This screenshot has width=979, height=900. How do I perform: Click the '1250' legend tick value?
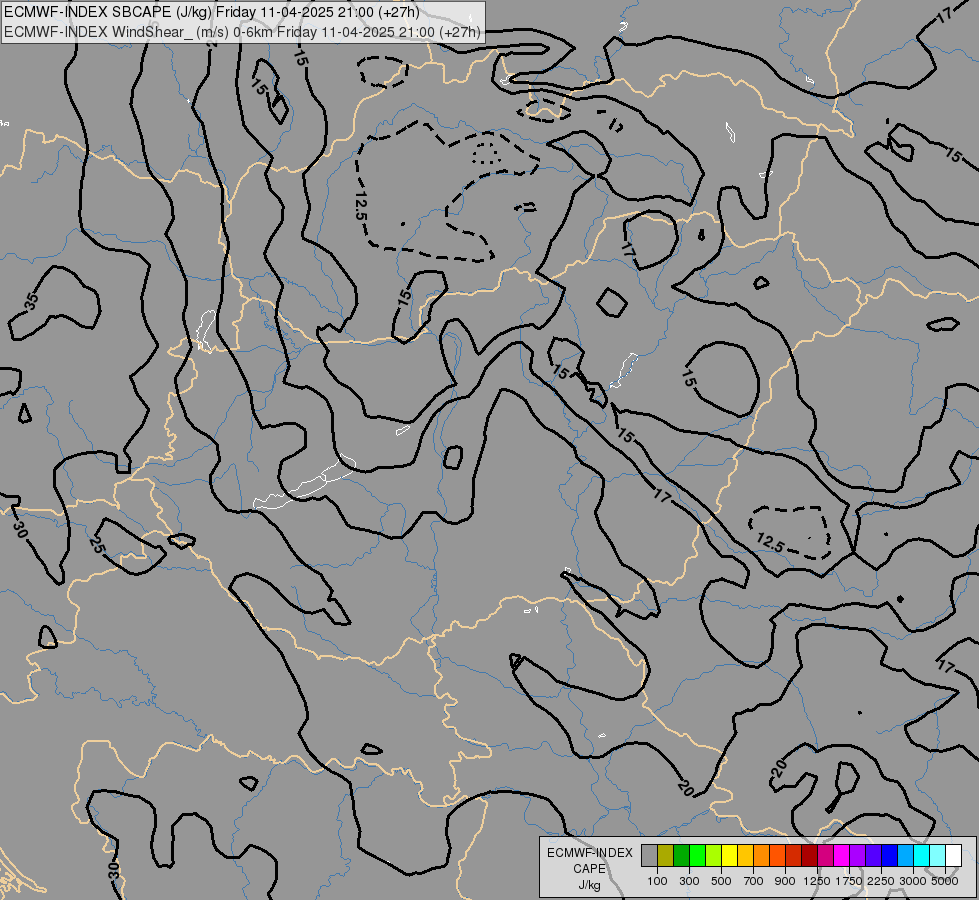[x=817, y=881]
